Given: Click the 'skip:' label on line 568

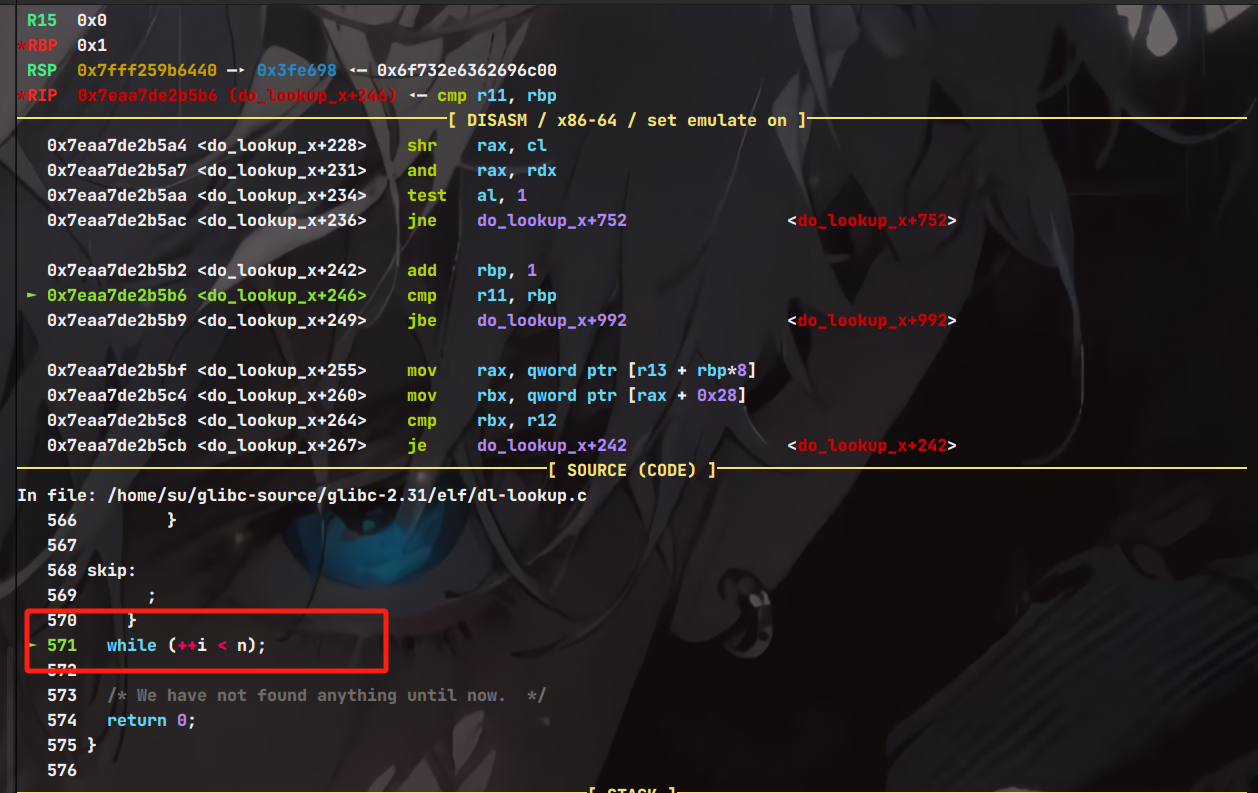Looking at the screenshot, I should click(112, 570).
